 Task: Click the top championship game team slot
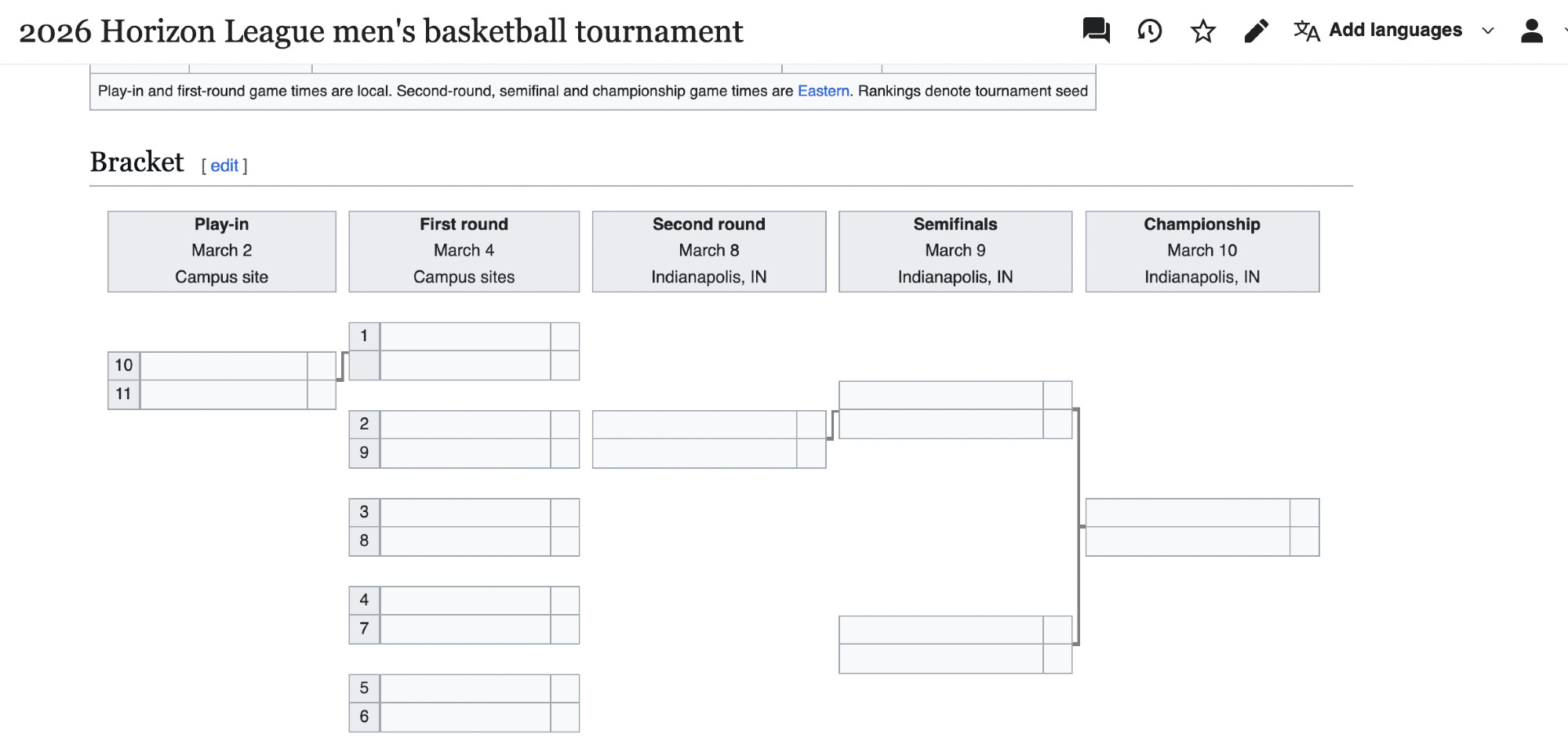point(1188,513)
